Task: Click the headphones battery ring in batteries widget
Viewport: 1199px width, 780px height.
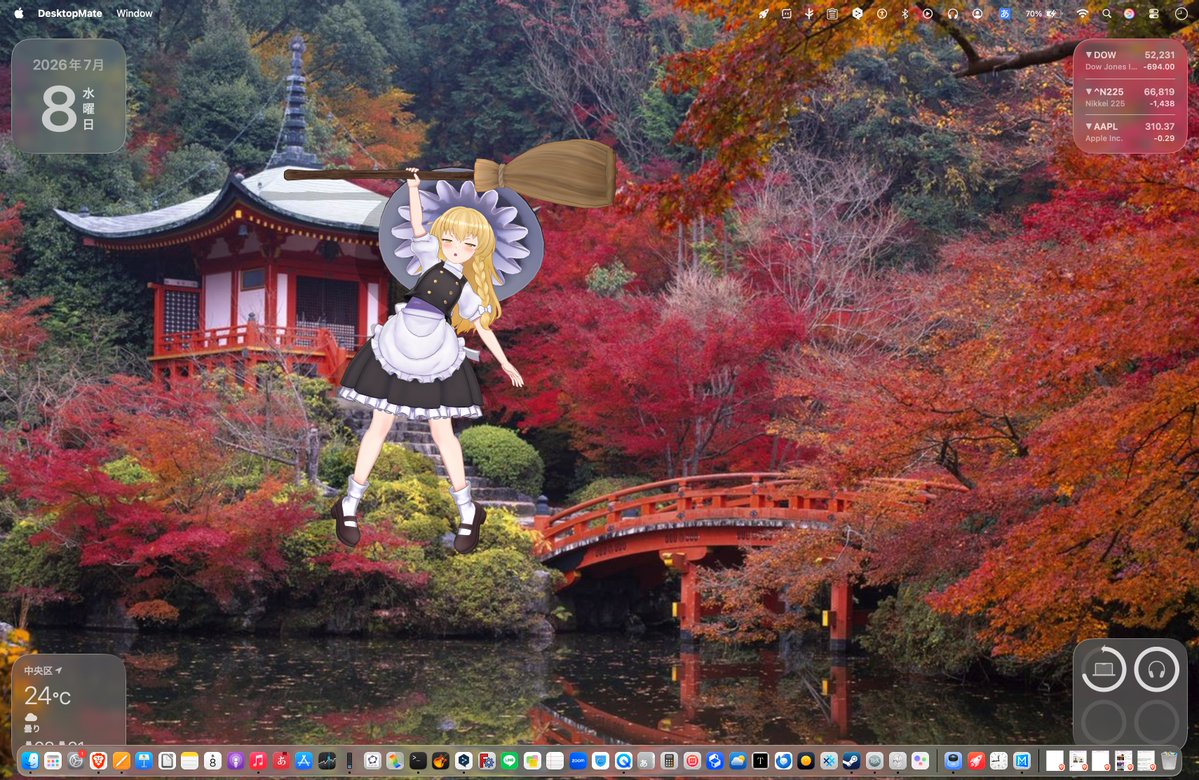Action: pyautogui.click(x=1156, y=670)
